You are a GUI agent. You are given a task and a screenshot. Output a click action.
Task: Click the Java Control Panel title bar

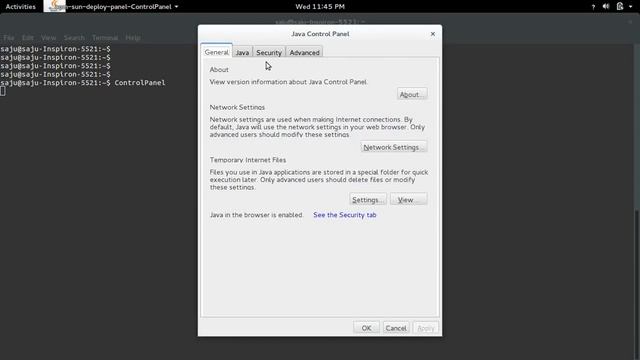pos(320,34)
